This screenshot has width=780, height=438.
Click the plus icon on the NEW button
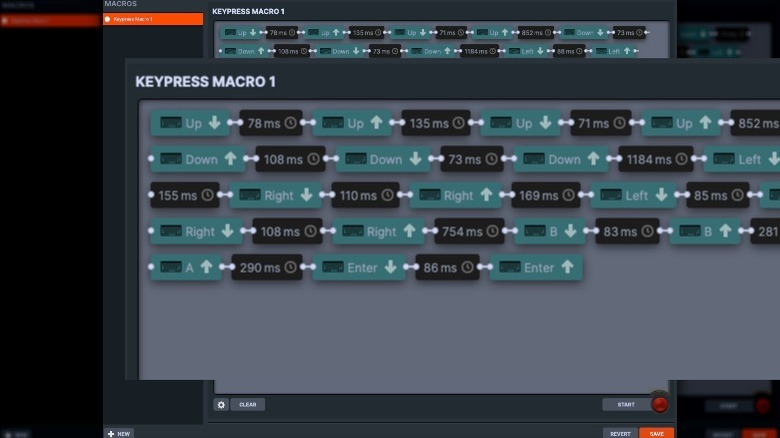(x=111, y=434)
